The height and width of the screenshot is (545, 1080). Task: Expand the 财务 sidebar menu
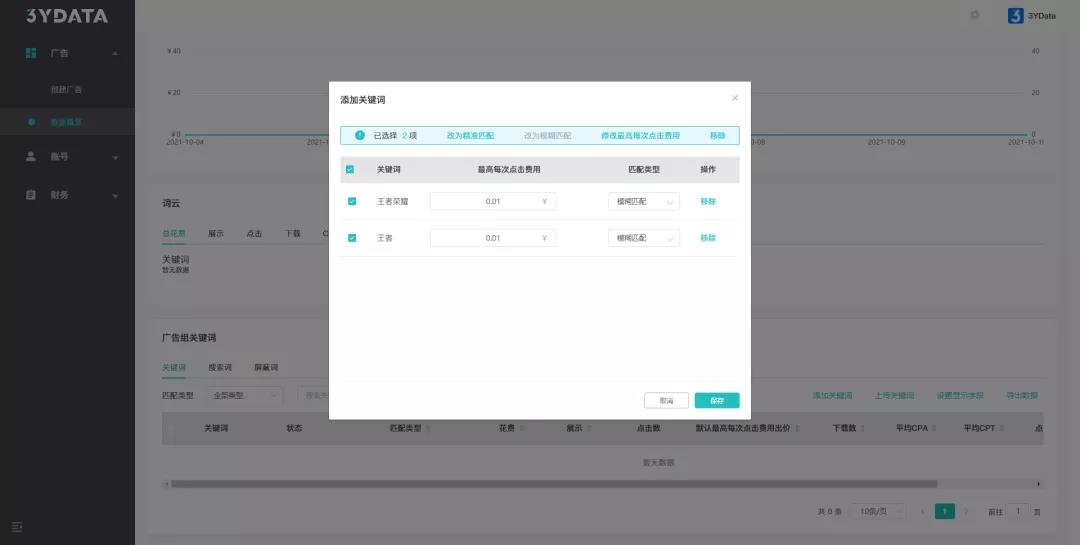click(x=115, y=196)
